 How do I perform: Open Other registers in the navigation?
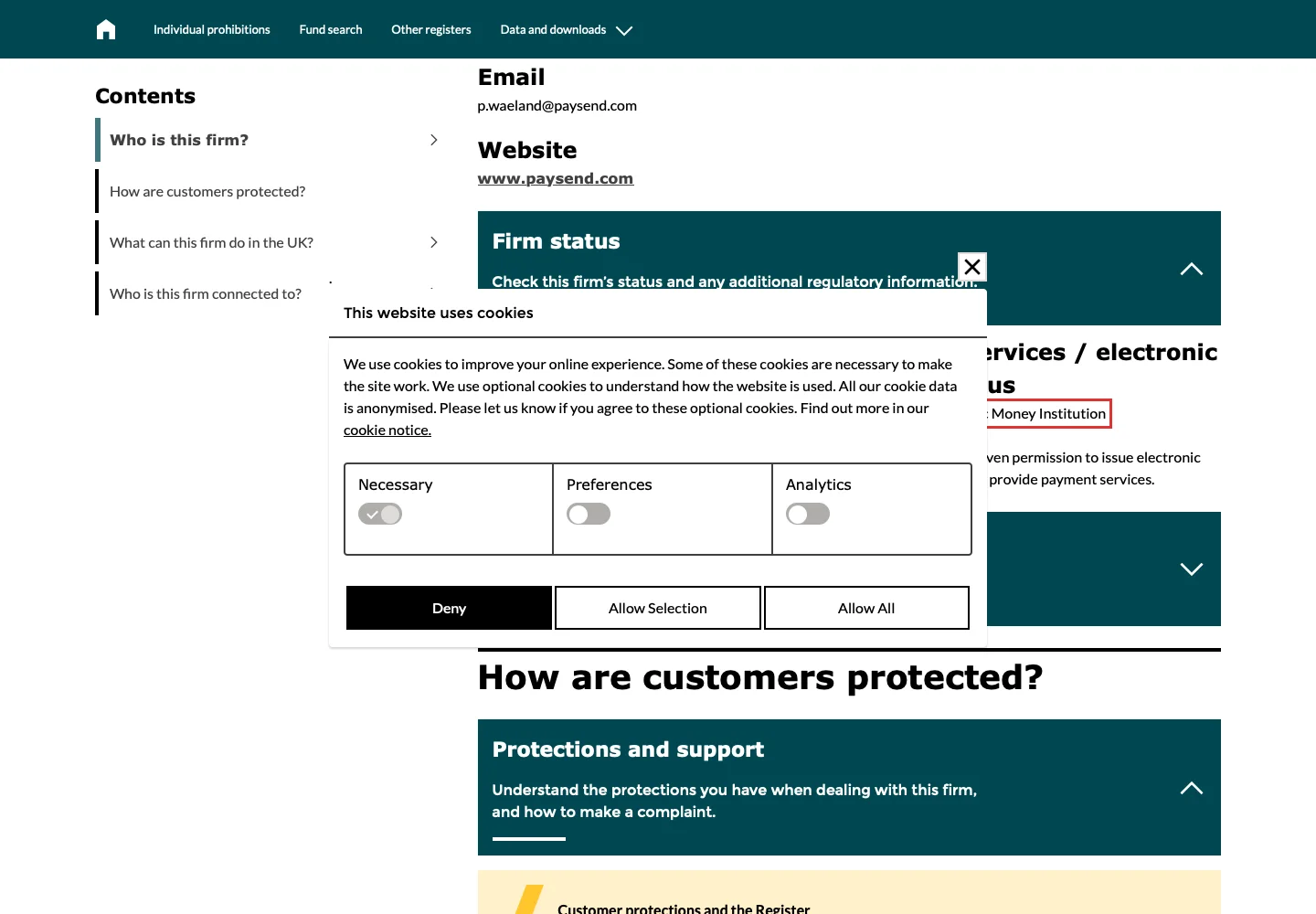[431, 29]
